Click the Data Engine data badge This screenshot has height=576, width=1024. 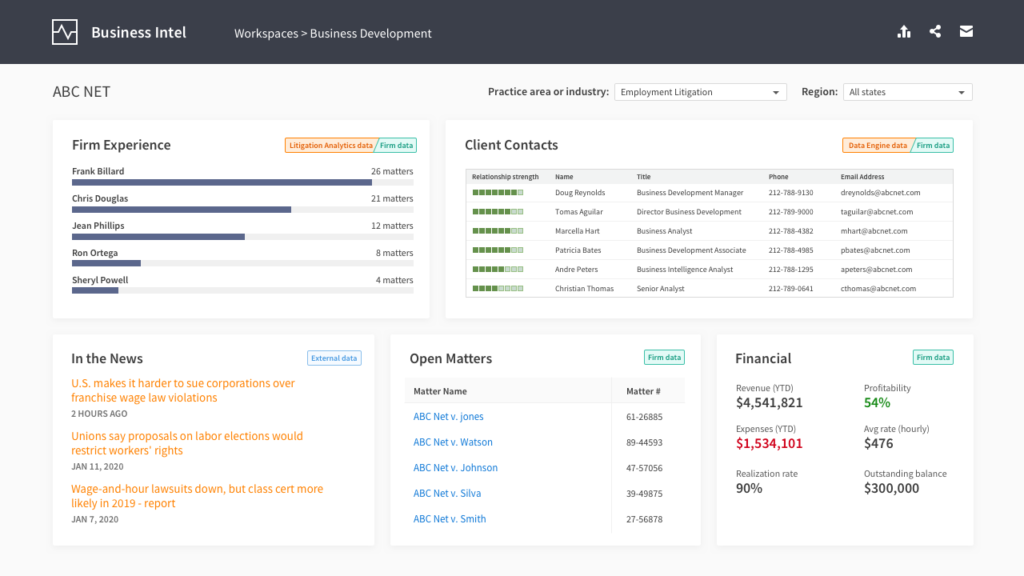pyautogui.click(x=877, y=146)
